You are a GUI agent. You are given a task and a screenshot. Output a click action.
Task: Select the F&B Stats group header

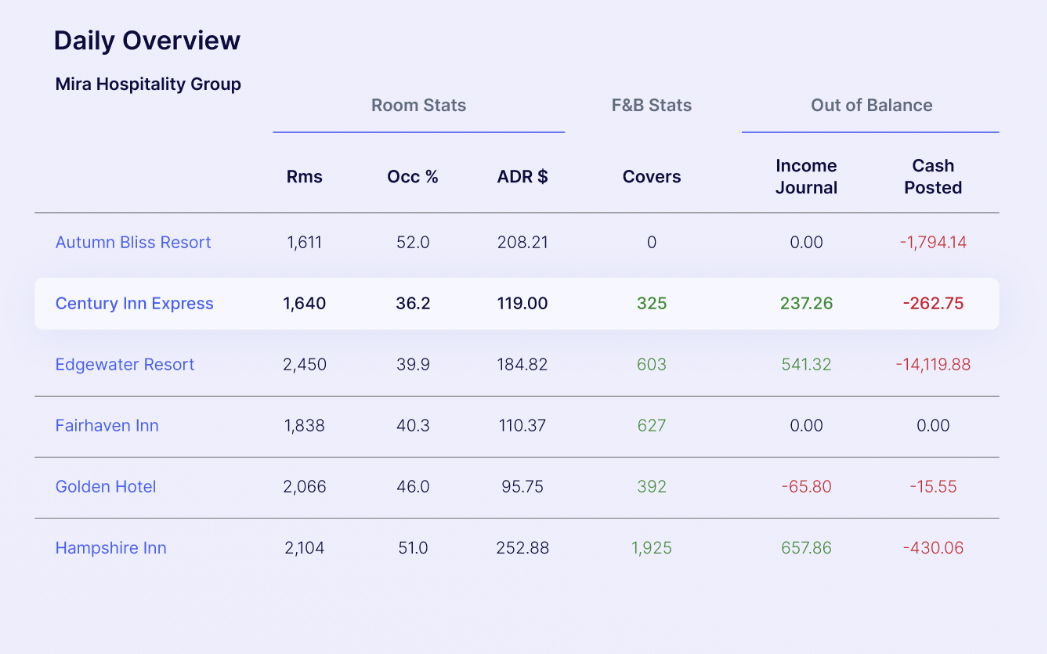tap(651, 105)
